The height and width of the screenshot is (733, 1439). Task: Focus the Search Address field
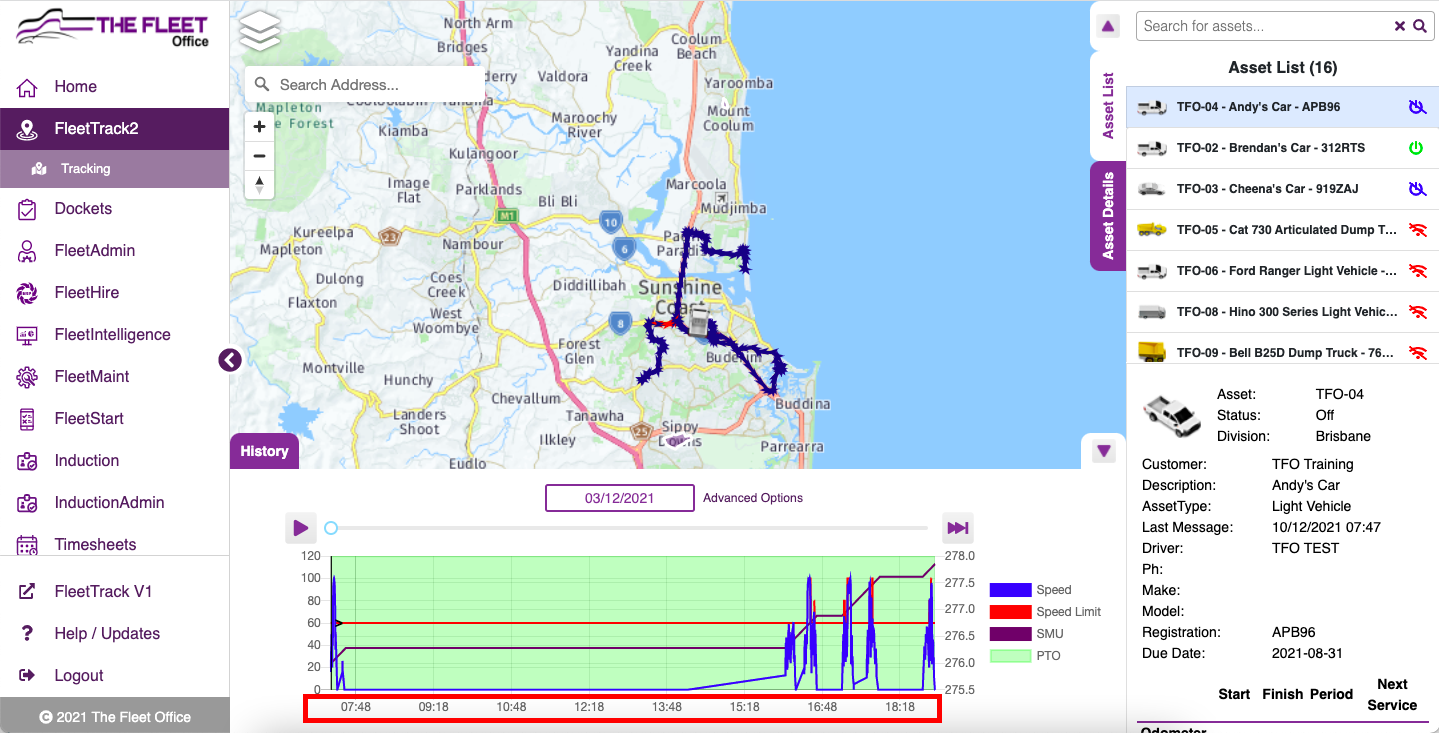[x=365, y=85]
